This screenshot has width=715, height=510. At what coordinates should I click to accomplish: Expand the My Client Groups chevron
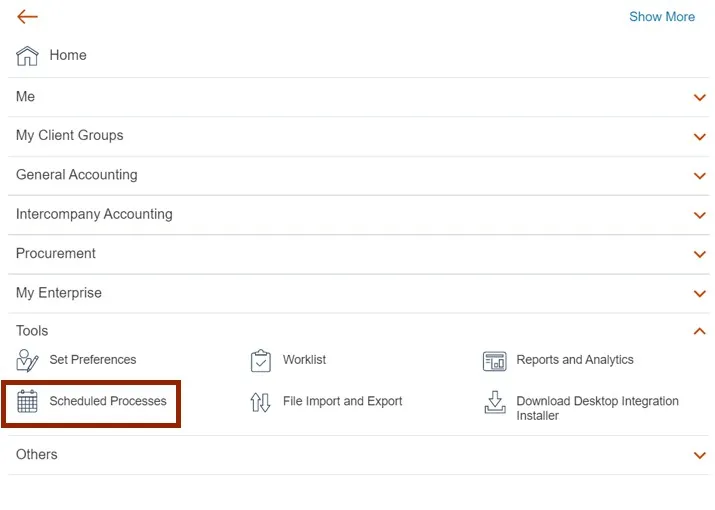(700, 136)
